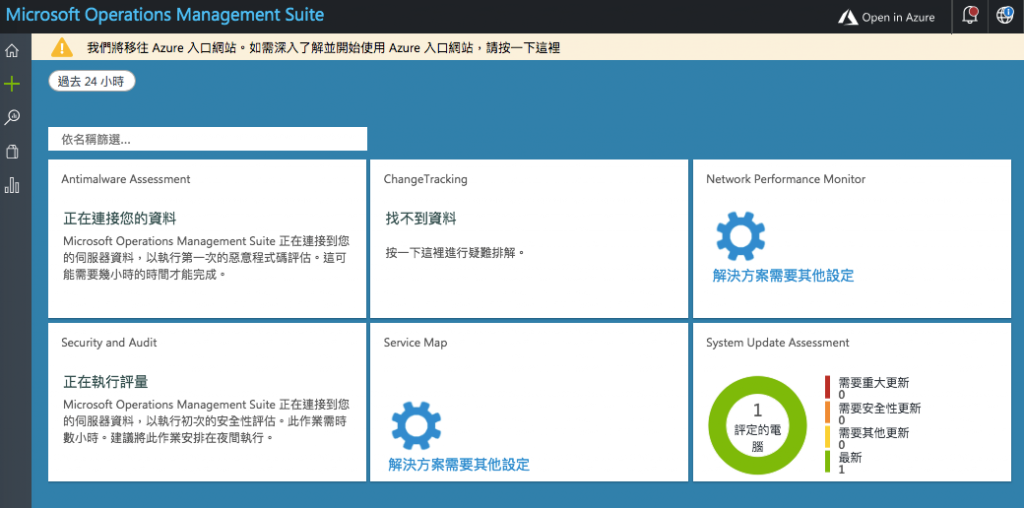Click 需要其他更新 legend label
This screenshot has width=1024, height=508.
(874, 433)
